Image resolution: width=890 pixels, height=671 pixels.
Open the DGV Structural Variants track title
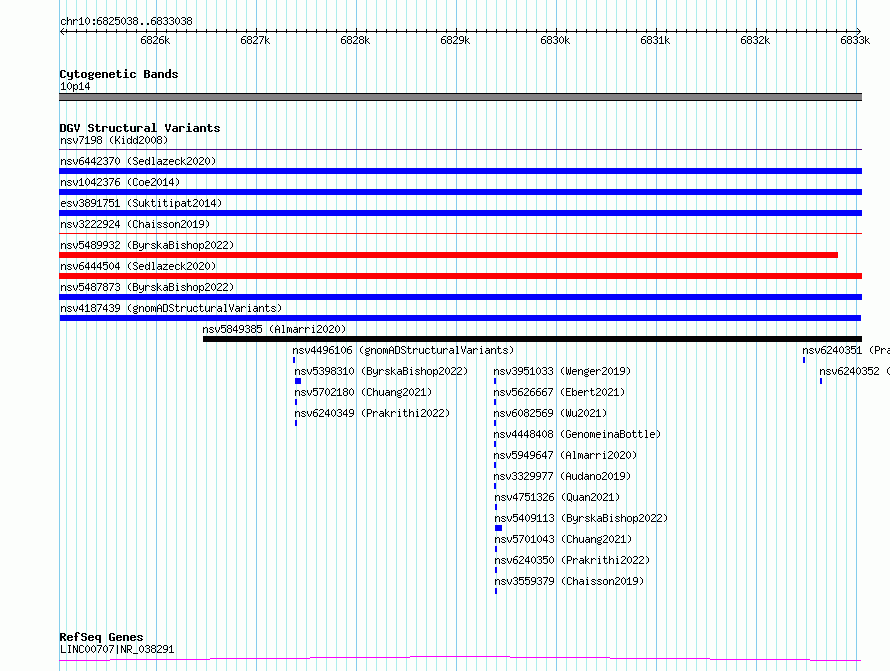(140, 128)
